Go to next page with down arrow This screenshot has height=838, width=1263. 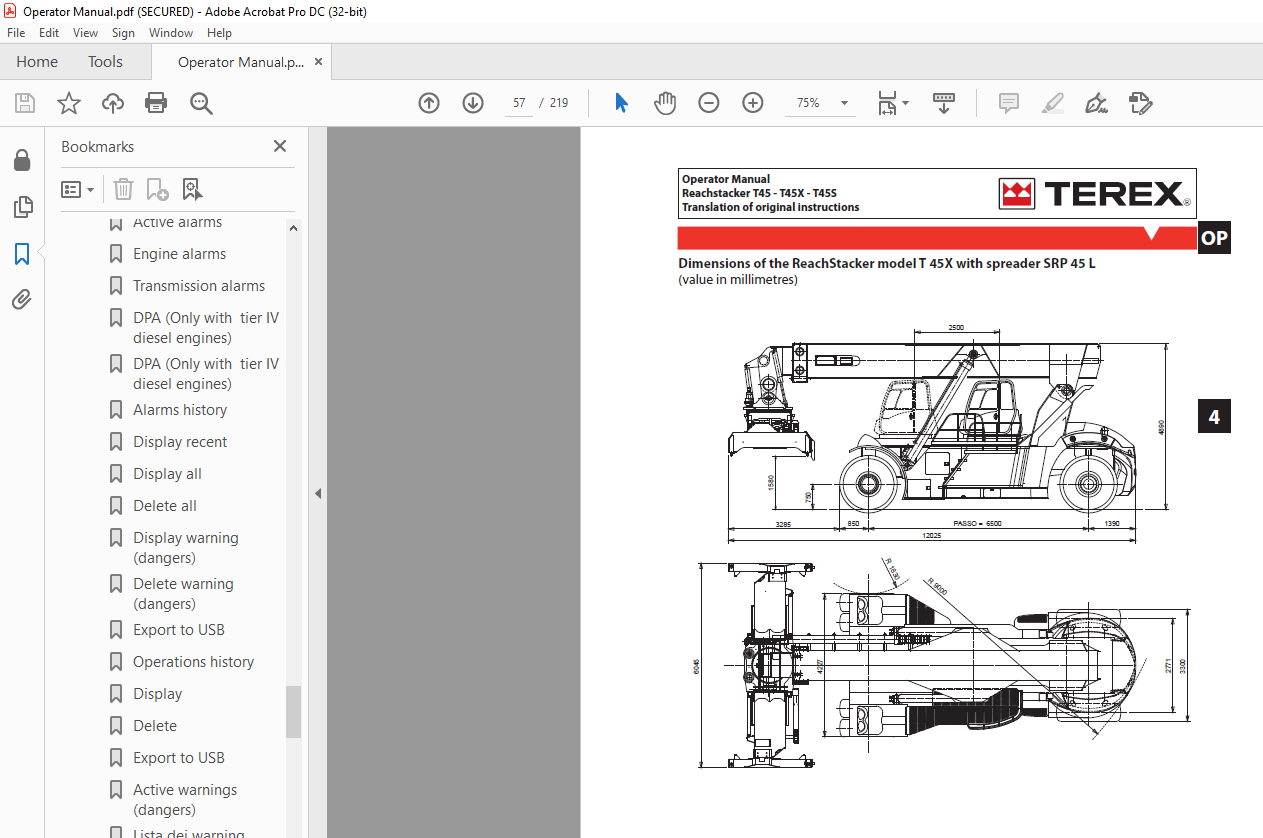[x=473, y=103]
